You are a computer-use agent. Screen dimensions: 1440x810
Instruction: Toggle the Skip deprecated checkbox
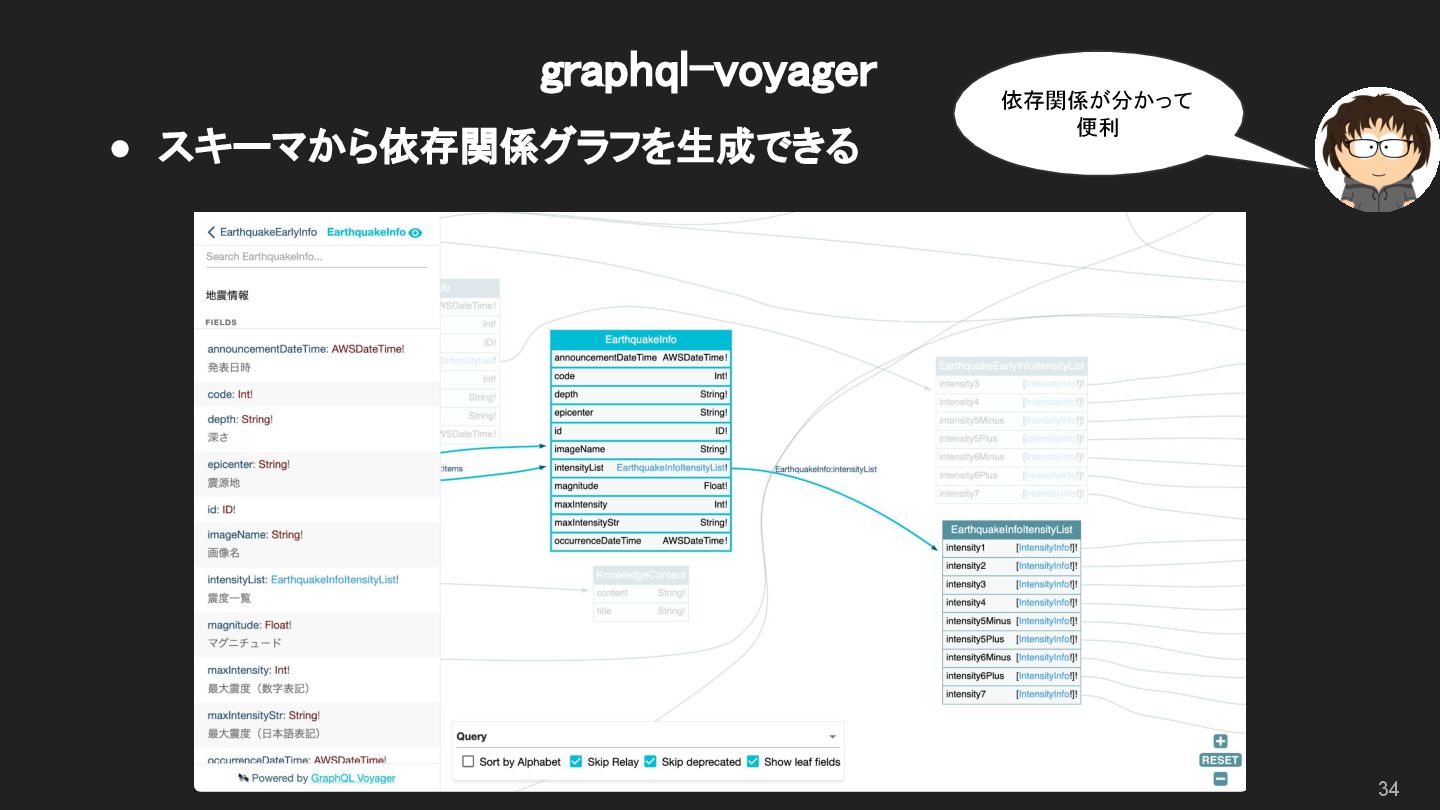coord(650,762)
